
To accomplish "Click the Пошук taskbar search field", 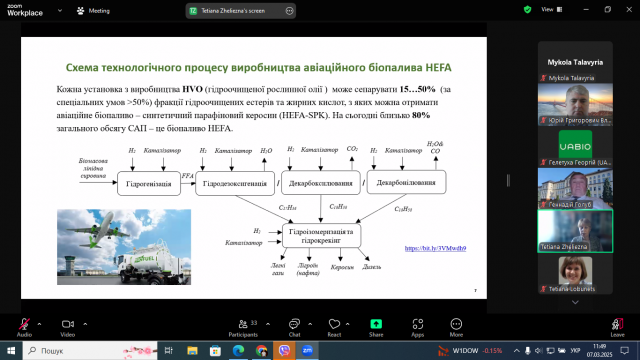I will (x=90, y=351).
